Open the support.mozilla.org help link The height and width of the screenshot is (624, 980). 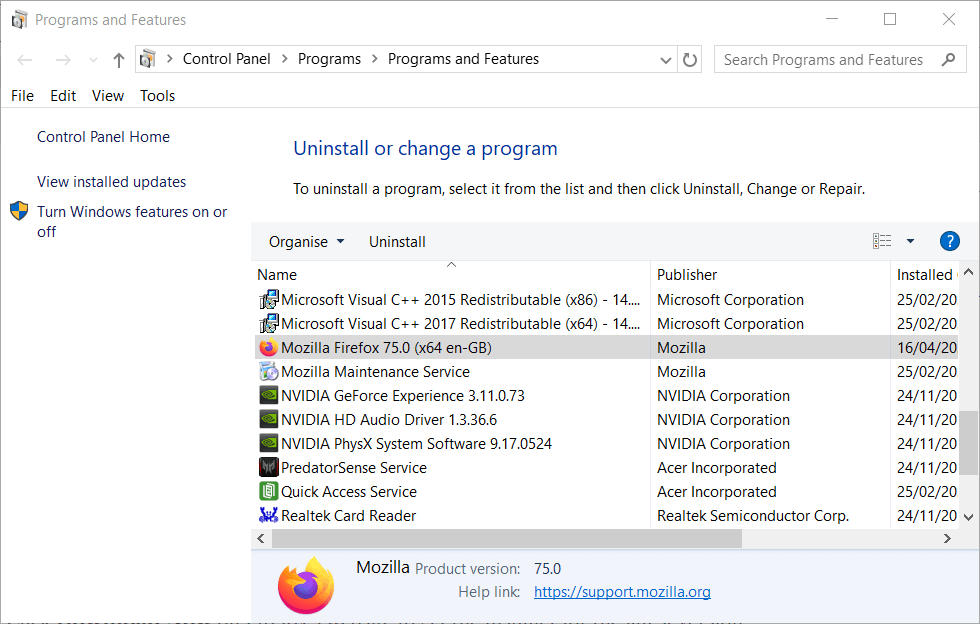point(622,591)
